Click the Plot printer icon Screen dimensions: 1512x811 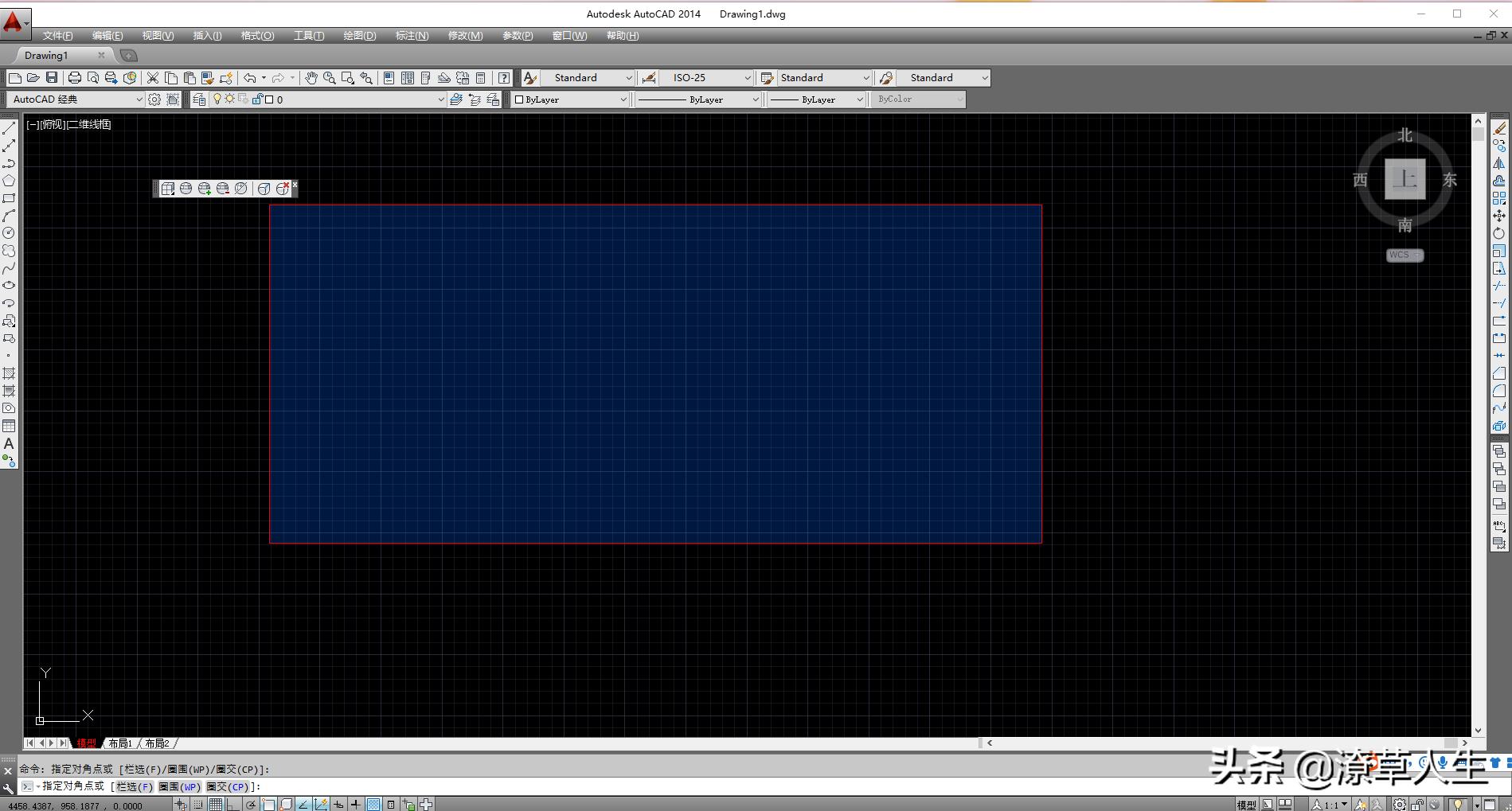74,78
